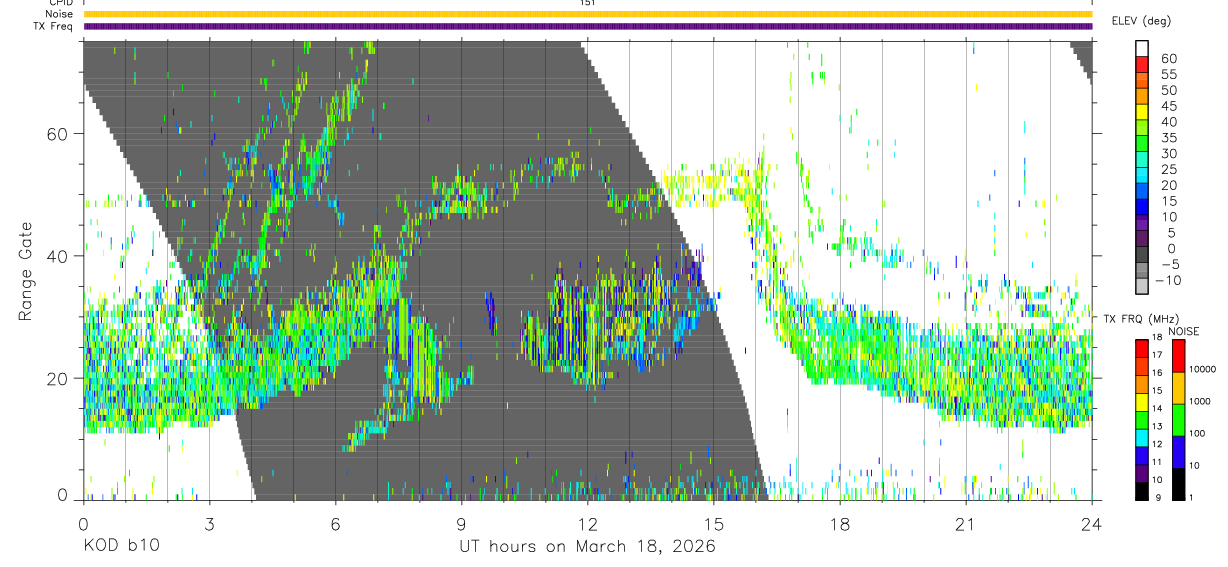Select the orange swatch in NOISE colorbar

click(x=1178, y=388)
